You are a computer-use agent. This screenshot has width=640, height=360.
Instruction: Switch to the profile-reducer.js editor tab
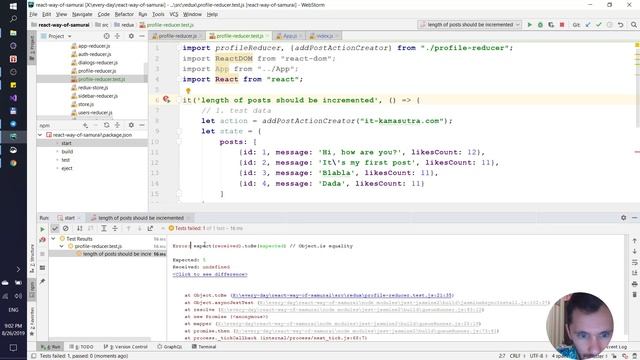tap(178, 36)
